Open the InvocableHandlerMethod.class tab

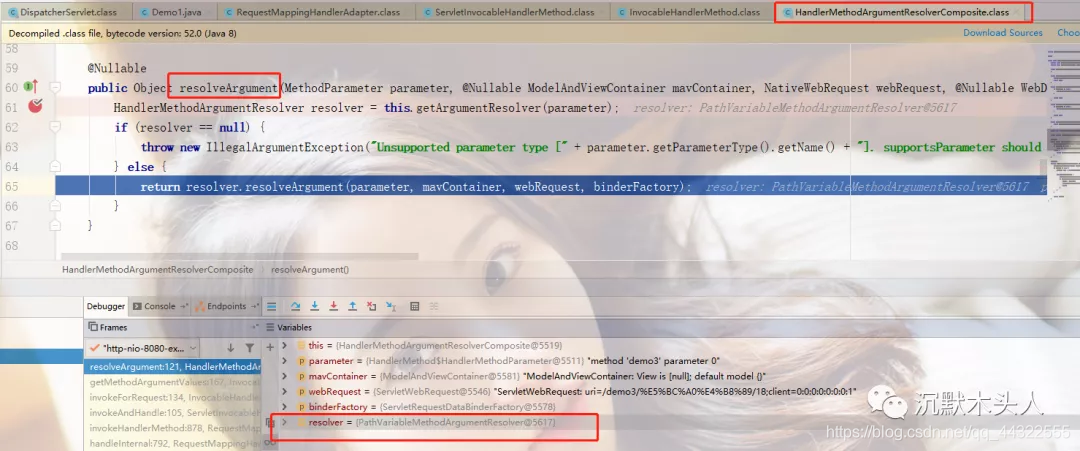click(692, 12)
